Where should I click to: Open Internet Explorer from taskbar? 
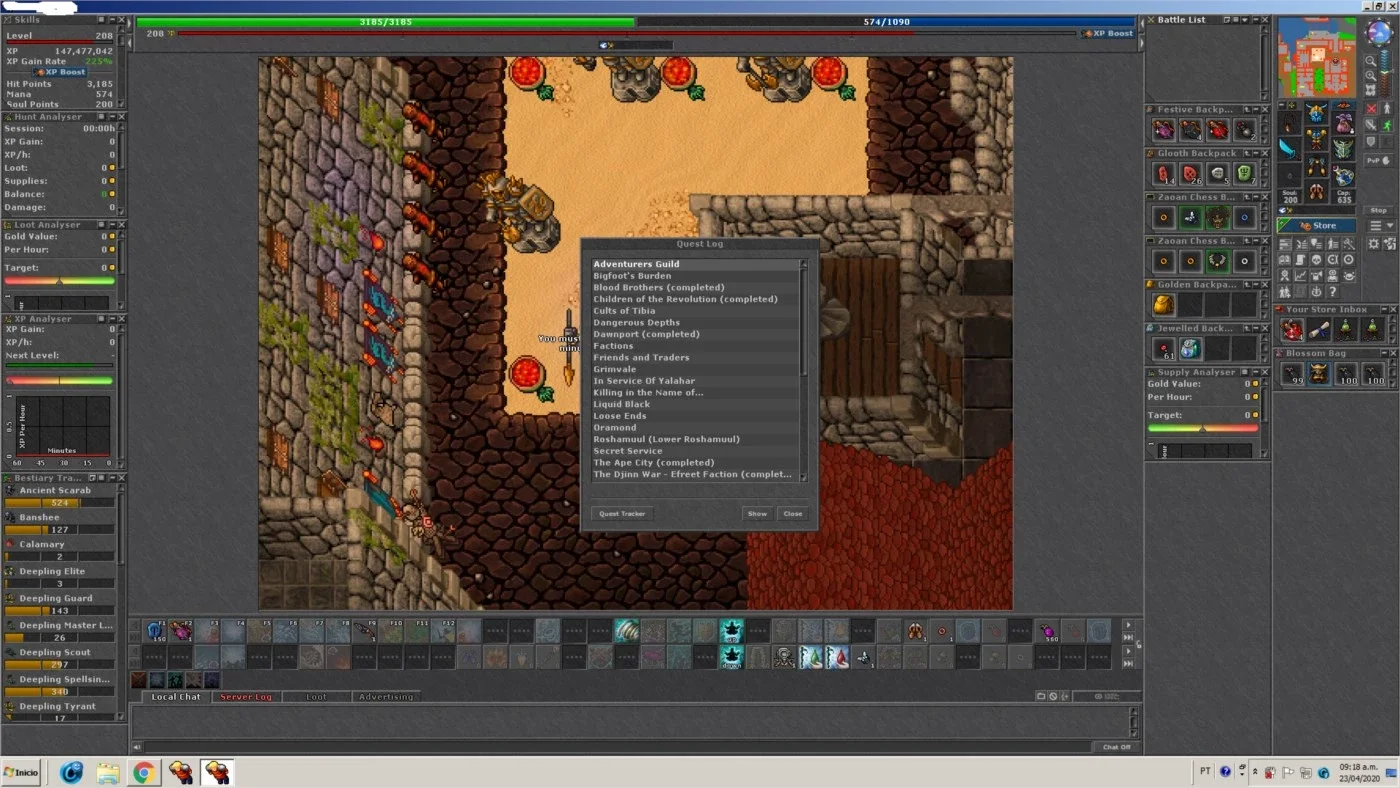(72, 772)
